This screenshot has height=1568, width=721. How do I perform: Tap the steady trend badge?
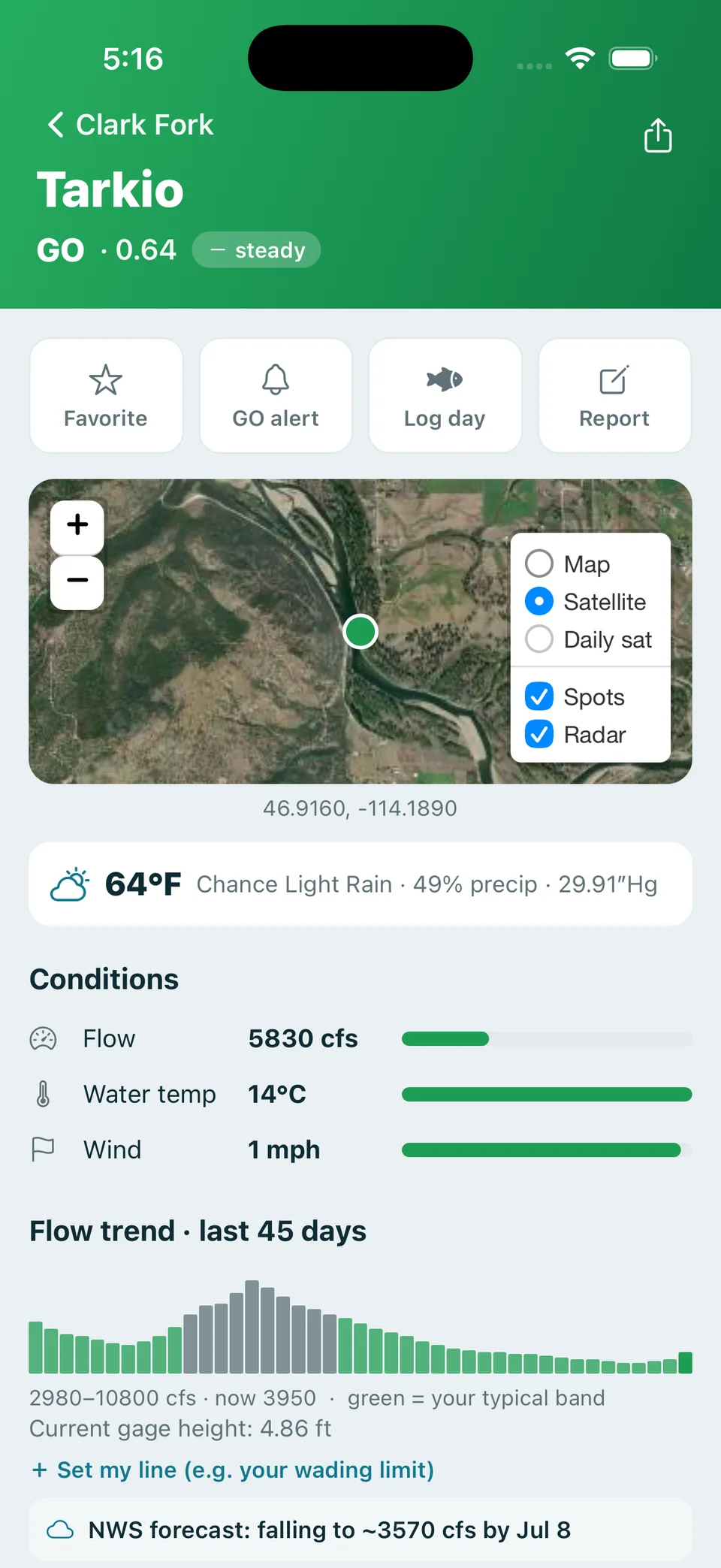click(x=256, y=249)
